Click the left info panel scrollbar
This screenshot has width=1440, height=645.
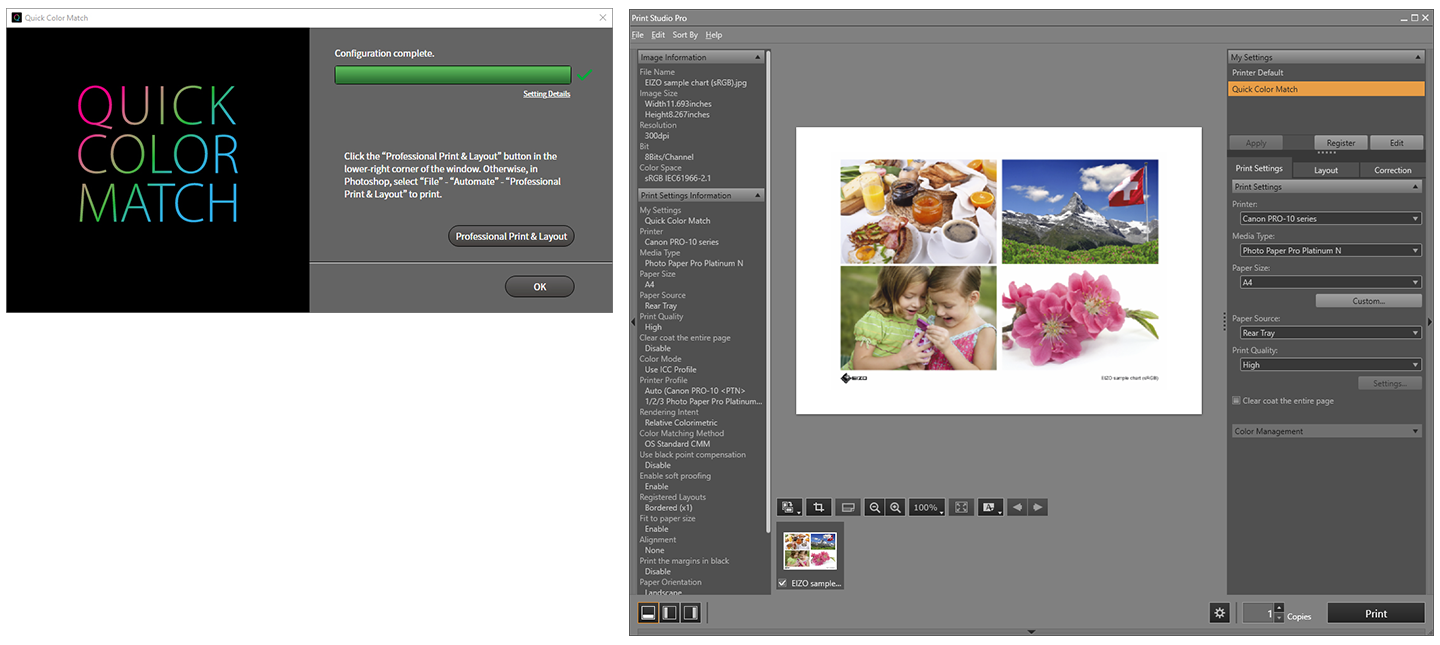pos(769,290)
